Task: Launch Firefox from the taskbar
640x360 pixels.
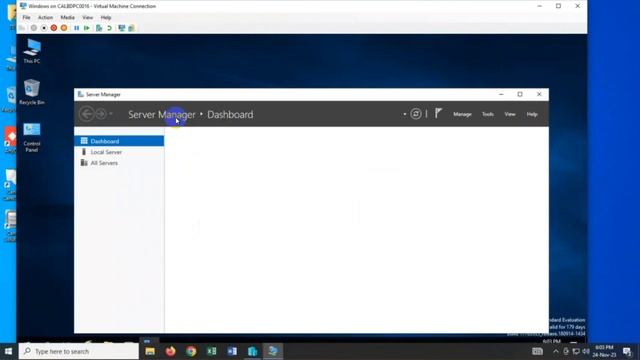Action: click(171, 351)
